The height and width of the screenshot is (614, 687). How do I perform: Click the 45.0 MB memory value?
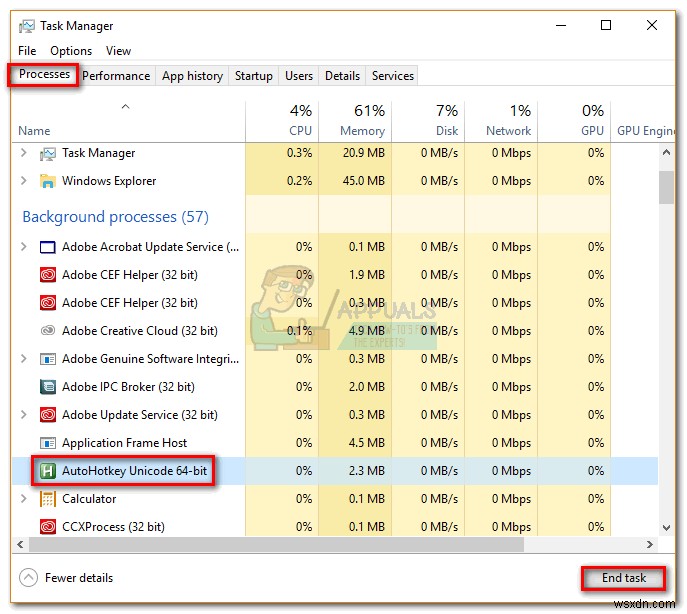364,181
